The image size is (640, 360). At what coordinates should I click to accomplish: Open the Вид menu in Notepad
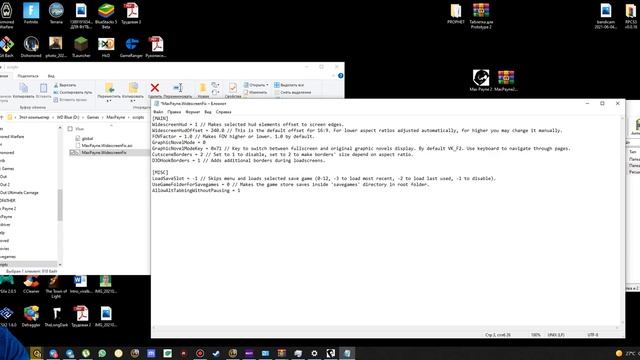208,111
